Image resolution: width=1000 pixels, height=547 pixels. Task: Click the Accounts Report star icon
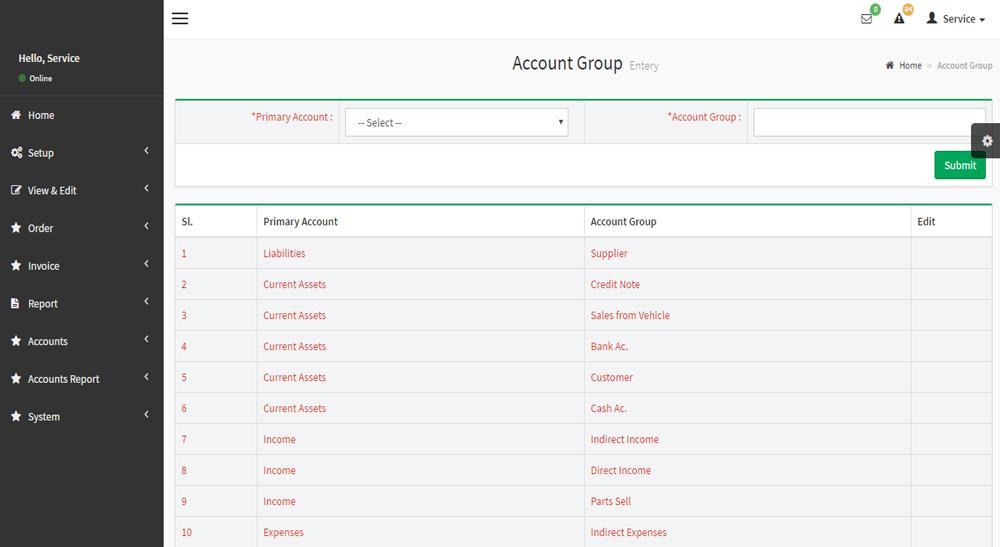click(16, 379)
